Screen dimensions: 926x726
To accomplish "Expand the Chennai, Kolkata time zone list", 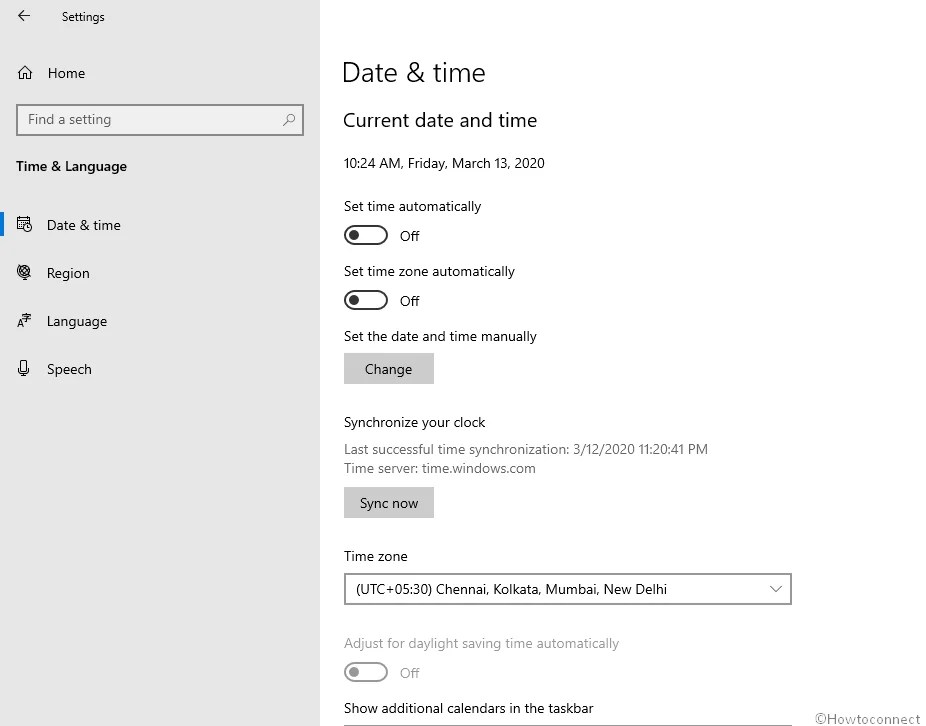I will 567,589.
